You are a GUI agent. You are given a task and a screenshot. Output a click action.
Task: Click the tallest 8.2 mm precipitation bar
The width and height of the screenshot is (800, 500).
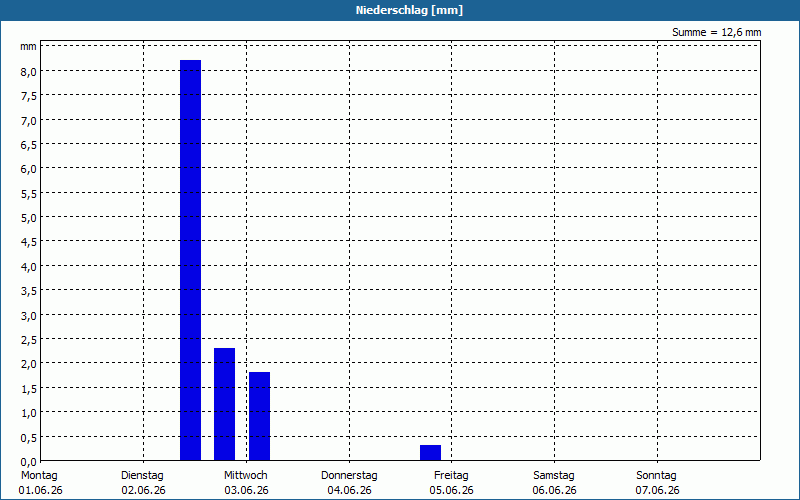click(190, 260)
